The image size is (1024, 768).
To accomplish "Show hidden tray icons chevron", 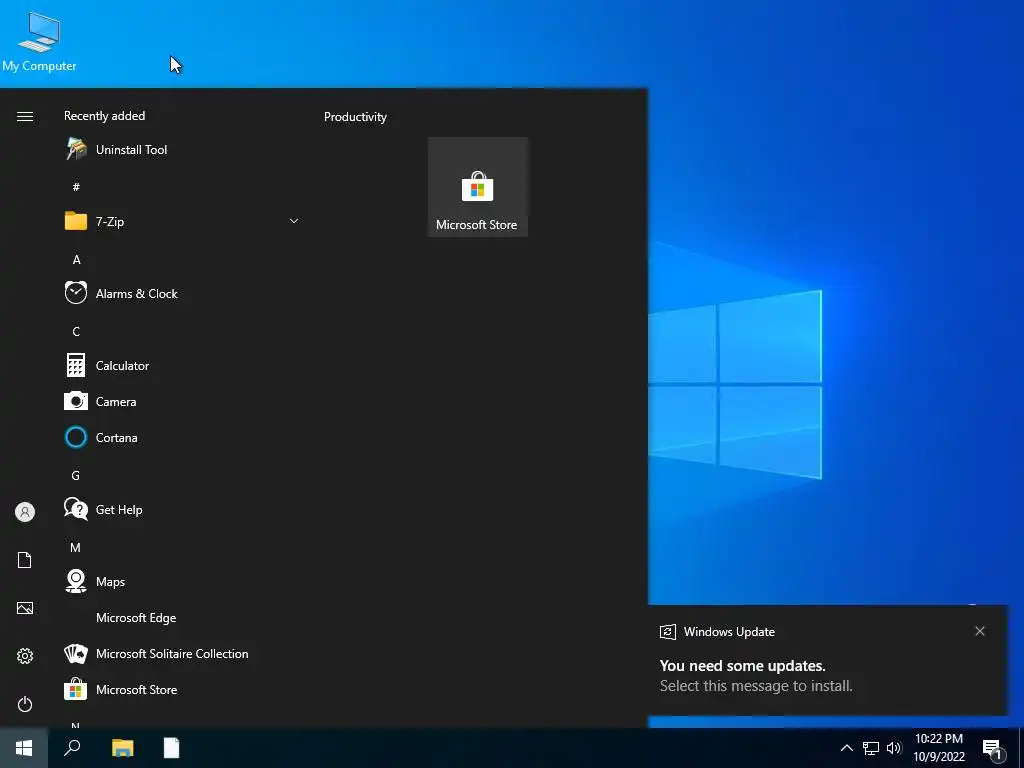I will (846, 748).
